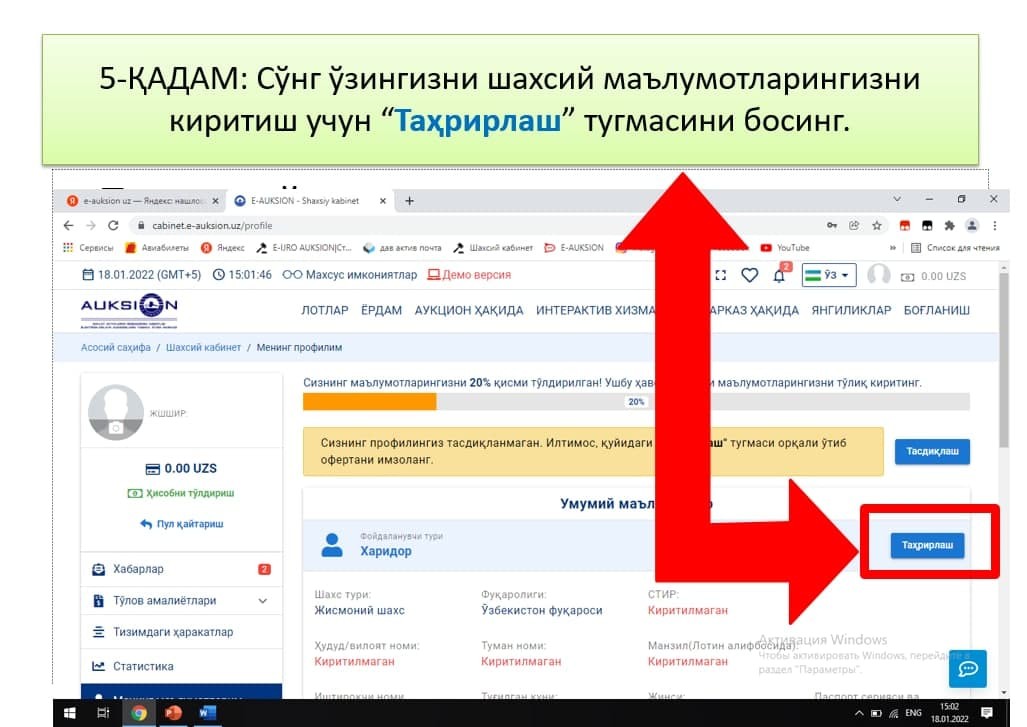This screenshot has width=1027, height=727.
Task: Click the profile completion progress bar
Action: (636, 401)
